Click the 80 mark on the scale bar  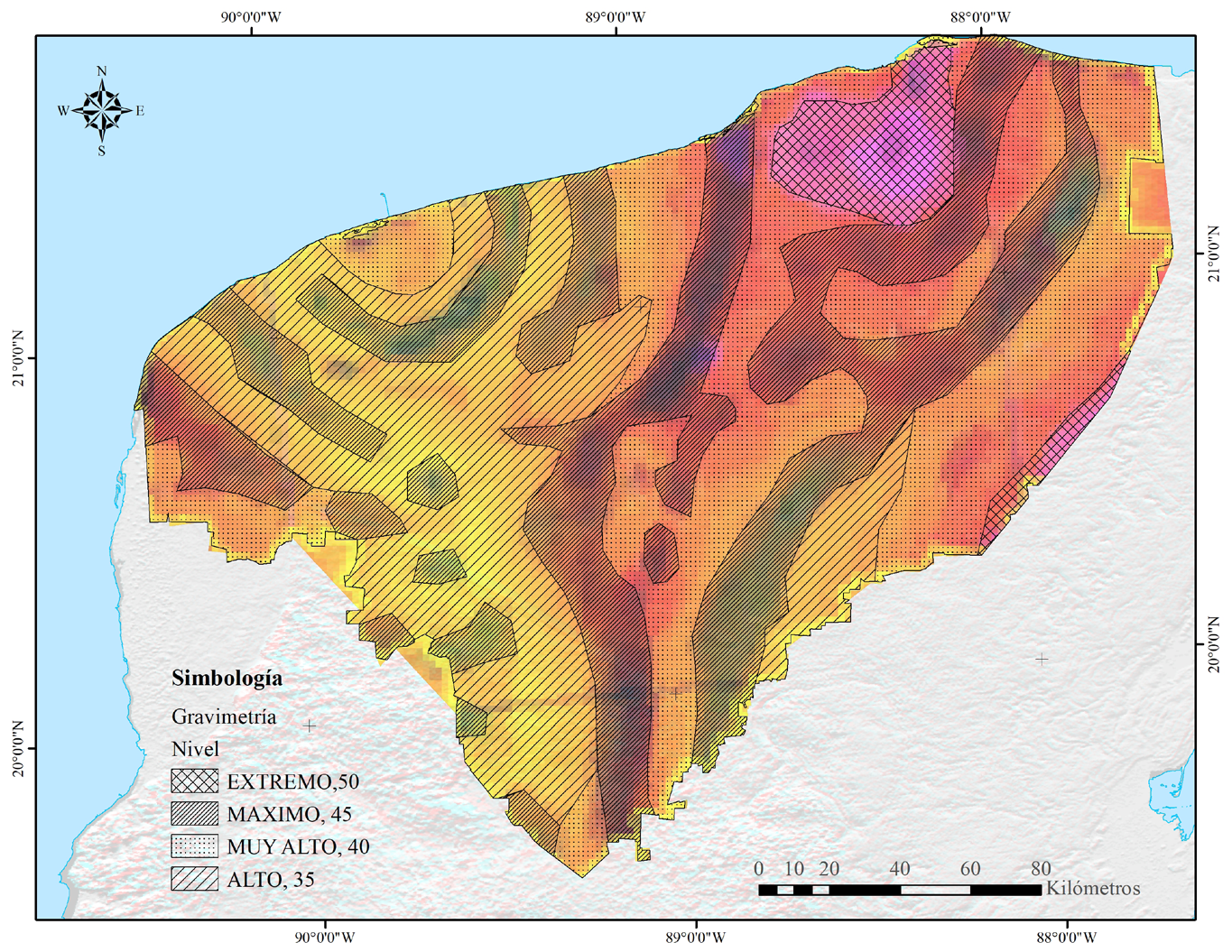click(1041, 869)
